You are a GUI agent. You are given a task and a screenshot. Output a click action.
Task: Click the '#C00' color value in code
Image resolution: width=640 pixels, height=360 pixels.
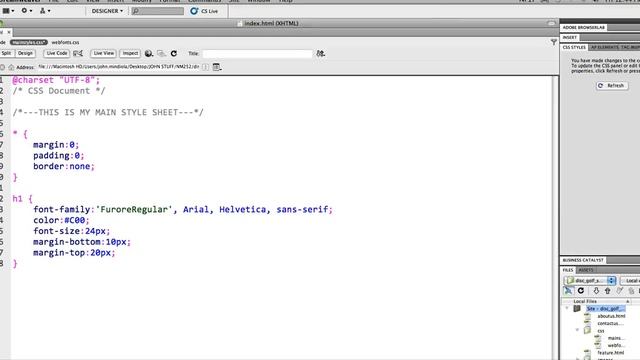pos(75,220)
